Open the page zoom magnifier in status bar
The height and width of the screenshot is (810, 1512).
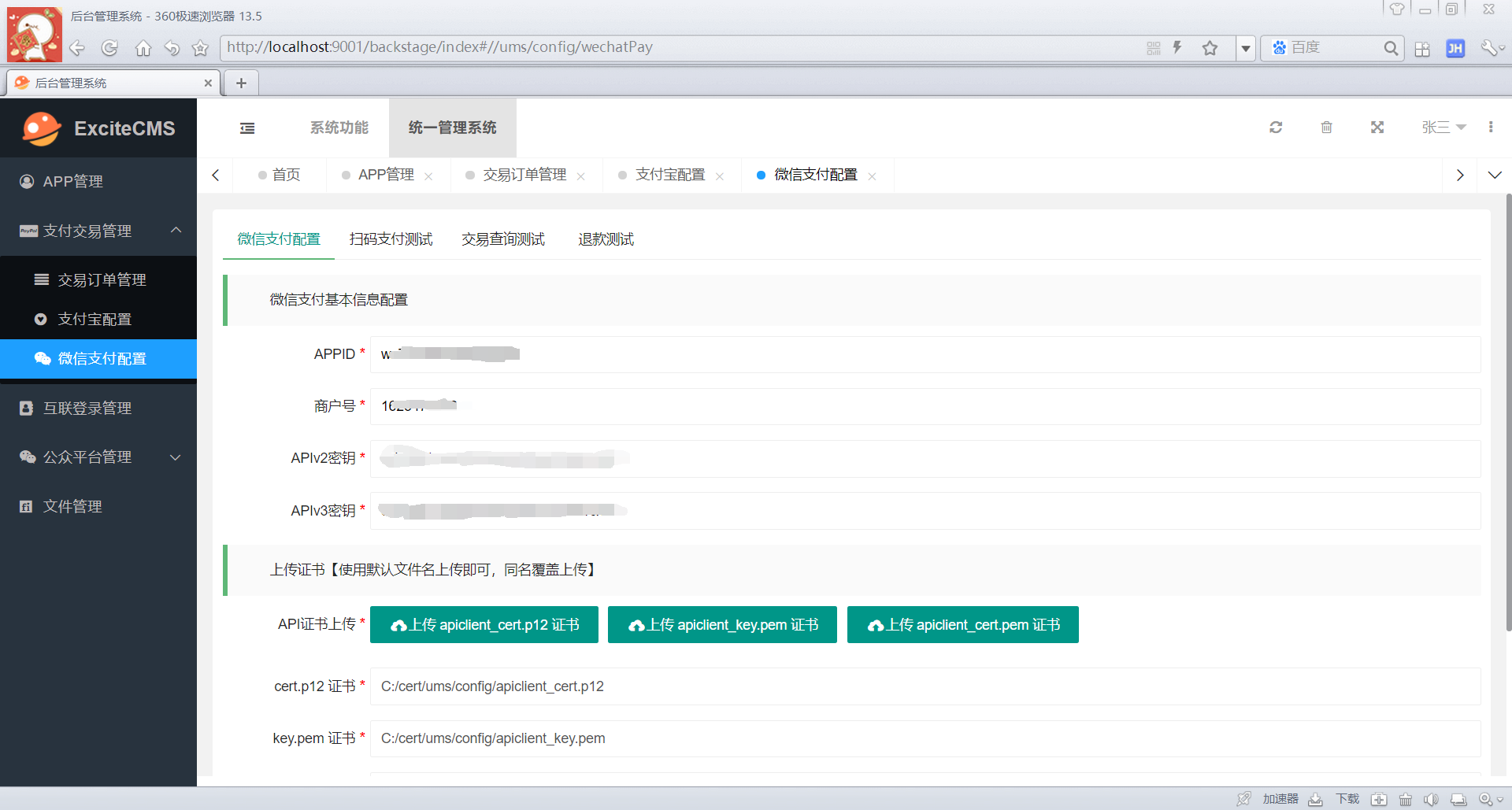click(x=1486, y=800)
